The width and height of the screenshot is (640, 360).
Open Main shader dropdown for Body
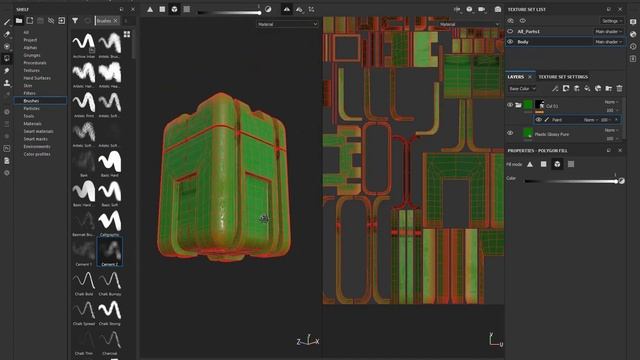(x=608, y=42)
